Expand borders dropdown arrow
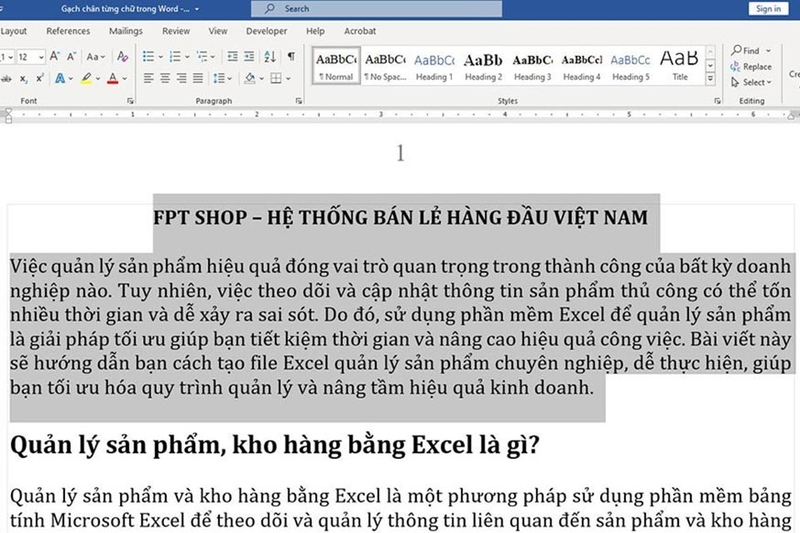 288,79
